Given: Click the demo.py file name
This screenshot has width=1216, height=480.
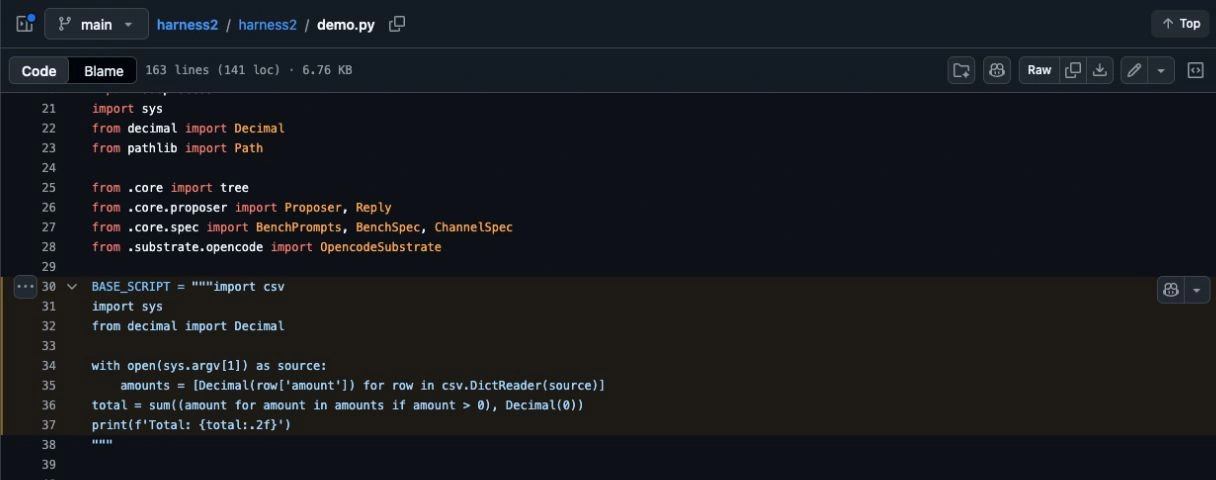Looking at the screenshot, I should 346,24.
